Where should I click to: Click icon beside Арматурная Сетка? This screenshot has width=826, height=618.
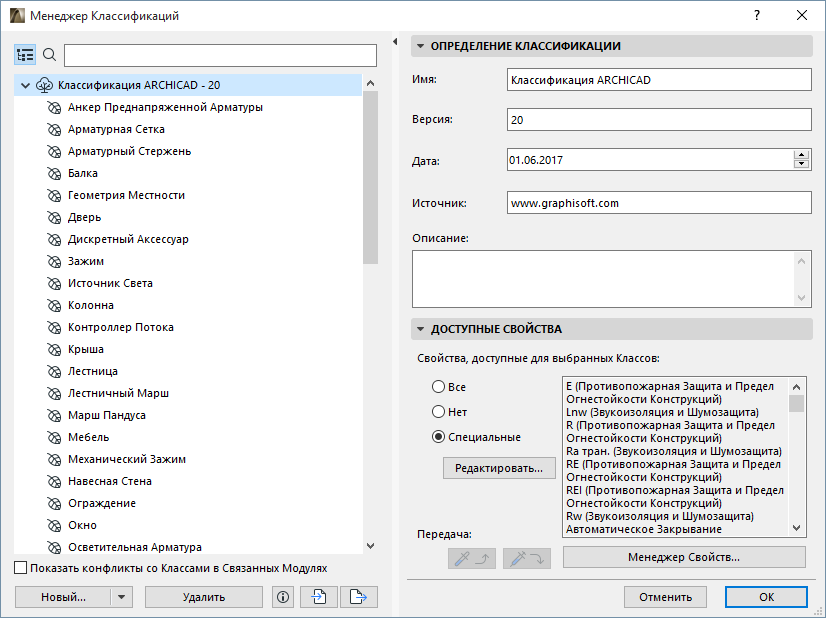coord(54,130)
